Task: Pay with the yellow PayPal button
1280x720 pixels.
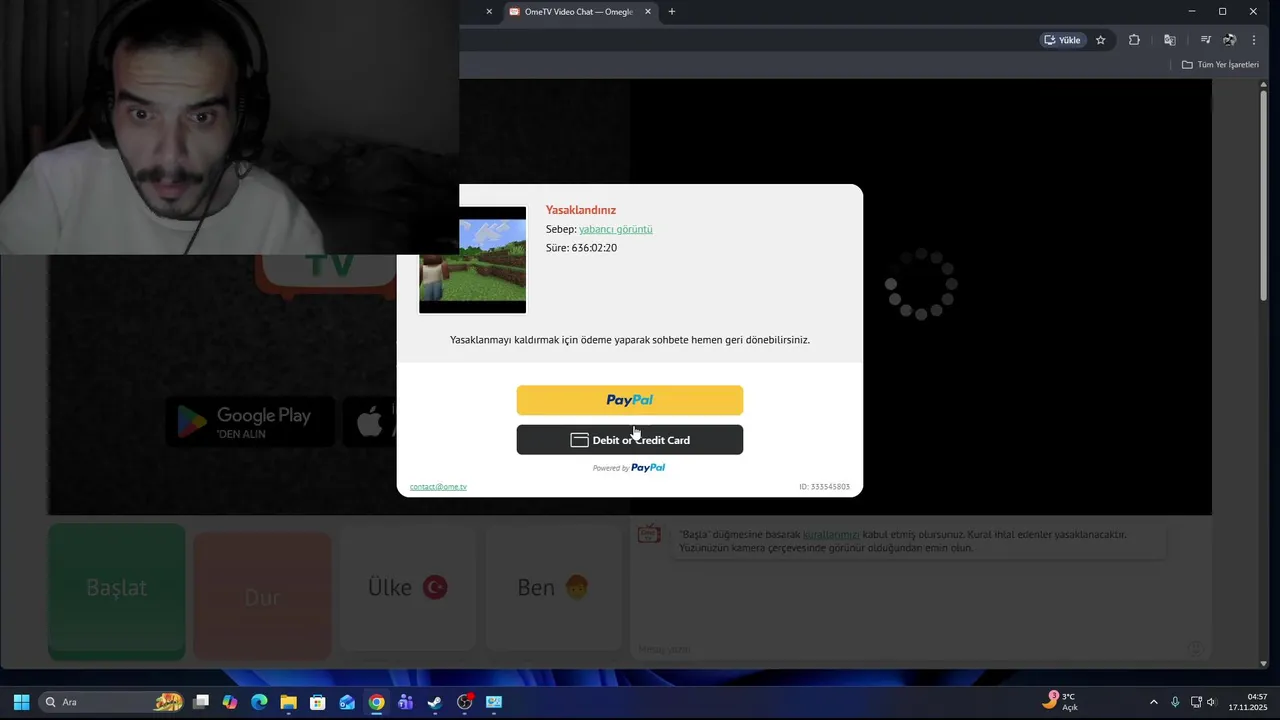Action: (629, 400)
